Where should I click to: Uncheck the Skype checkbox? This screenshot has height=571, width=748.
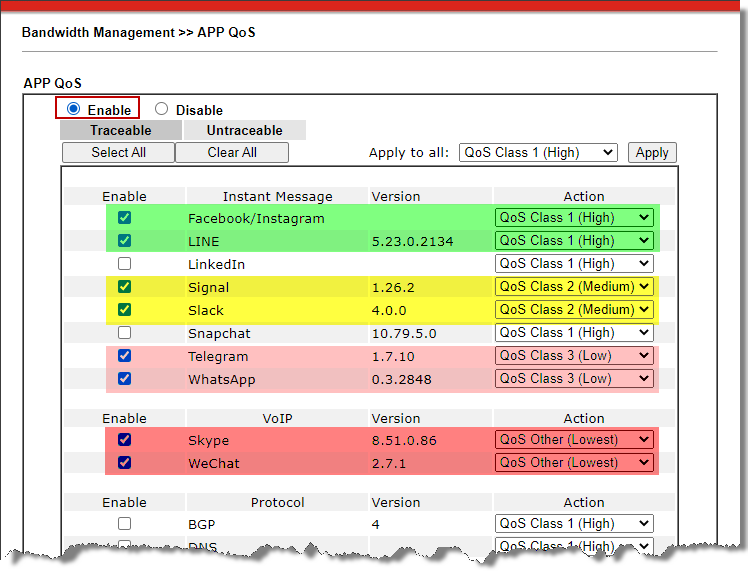[125, 439]
